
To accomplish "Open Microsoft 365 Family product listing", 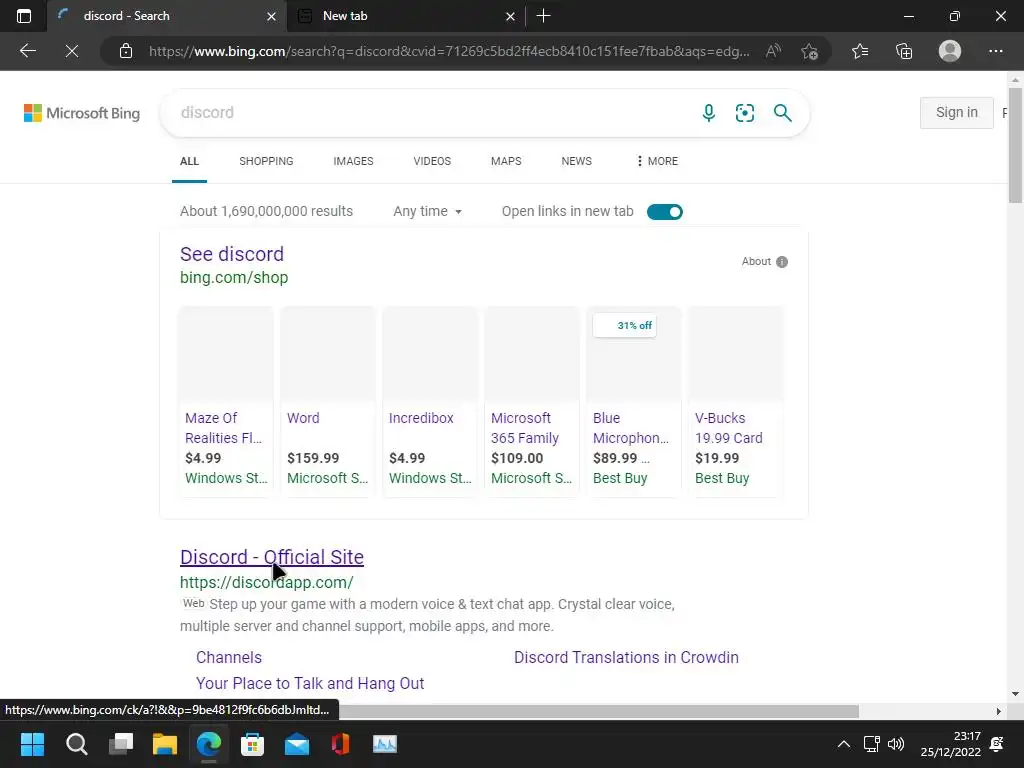I will coord(532,402).
